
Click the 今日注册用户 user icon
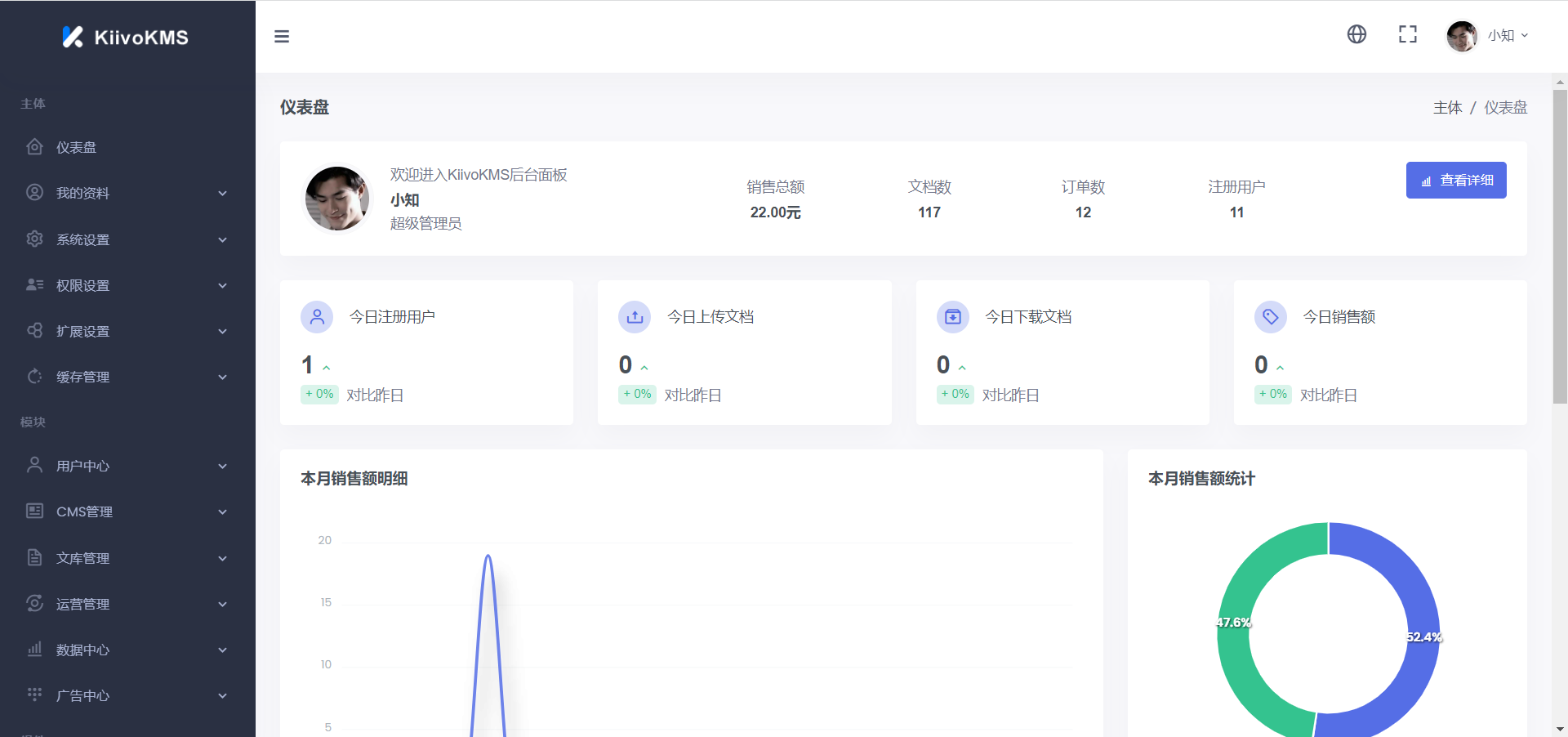coord(317,317)
